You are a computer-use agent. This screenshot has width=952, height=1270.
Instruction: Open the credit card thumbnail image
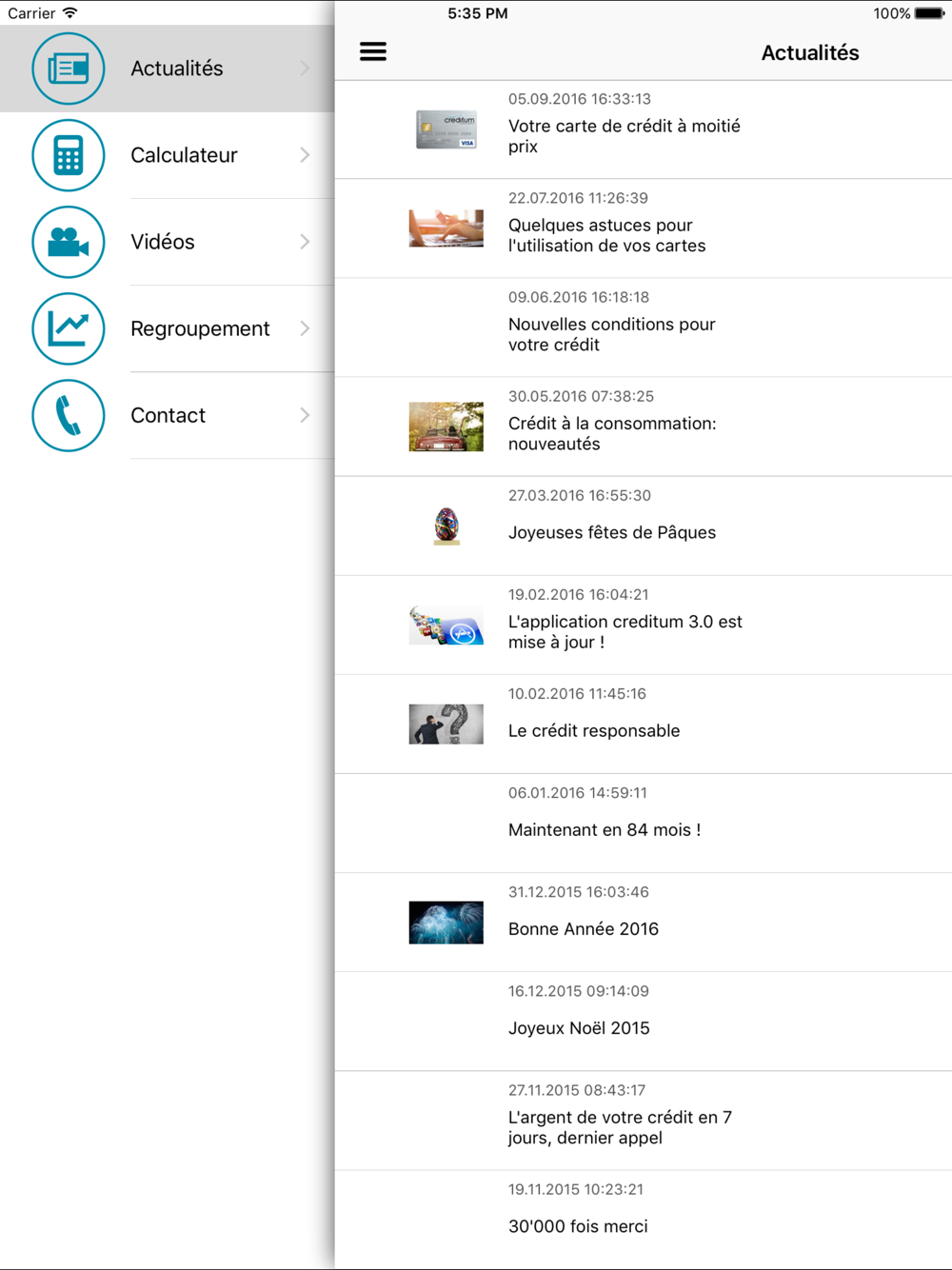coord(446,129)
